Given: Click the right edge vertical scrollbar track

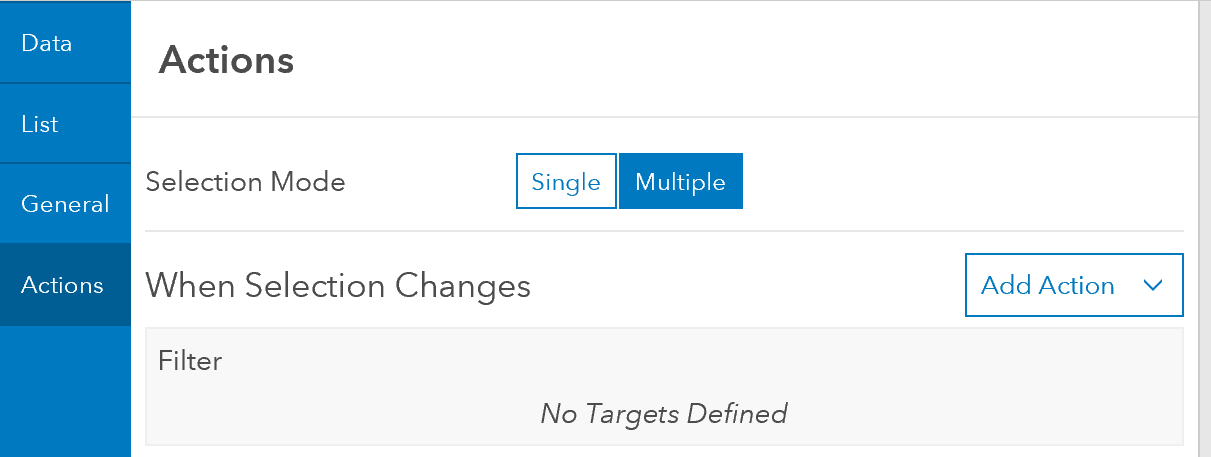Looking at the screenshot, I should 1204,228.
